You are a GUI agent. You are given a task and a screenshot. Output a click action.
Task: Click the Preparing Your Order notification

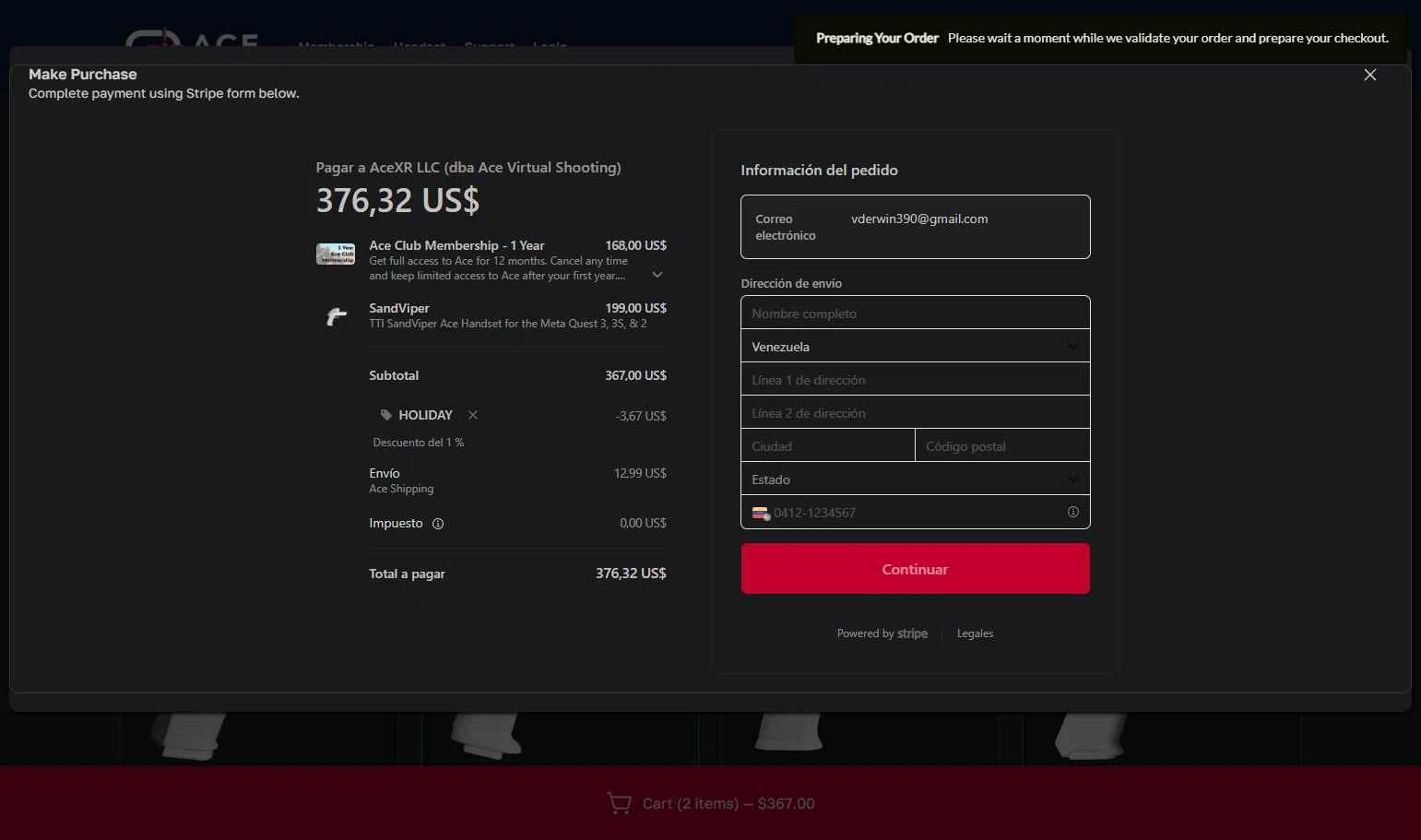point(1102,38)
